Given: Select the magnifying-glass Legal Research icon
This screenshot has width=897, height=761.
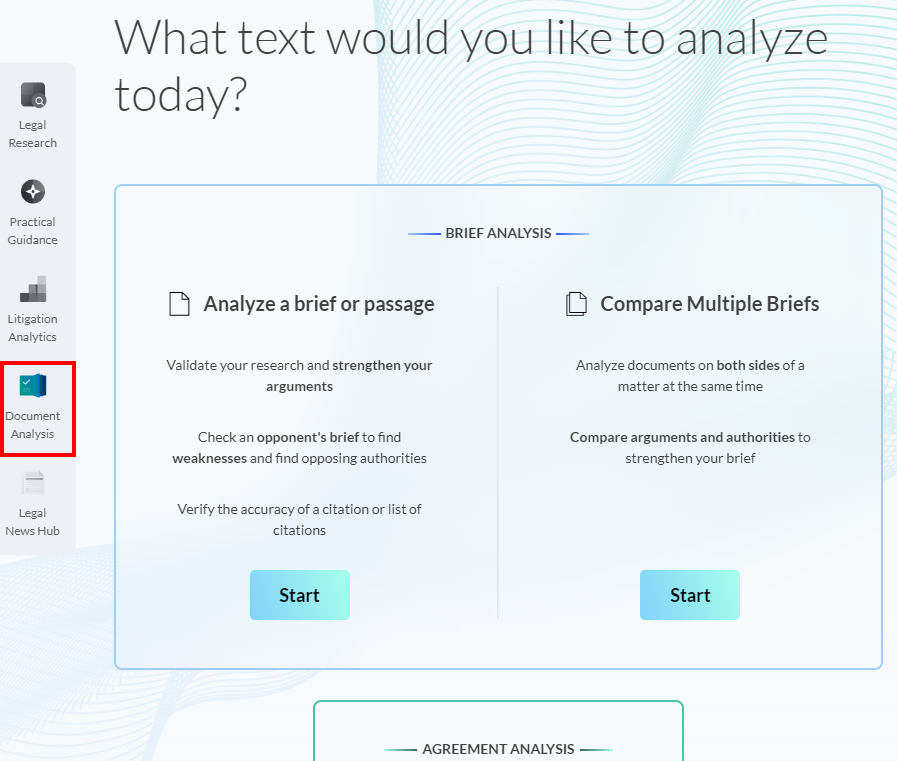Looking at the screenshot, I should [32, 94].
